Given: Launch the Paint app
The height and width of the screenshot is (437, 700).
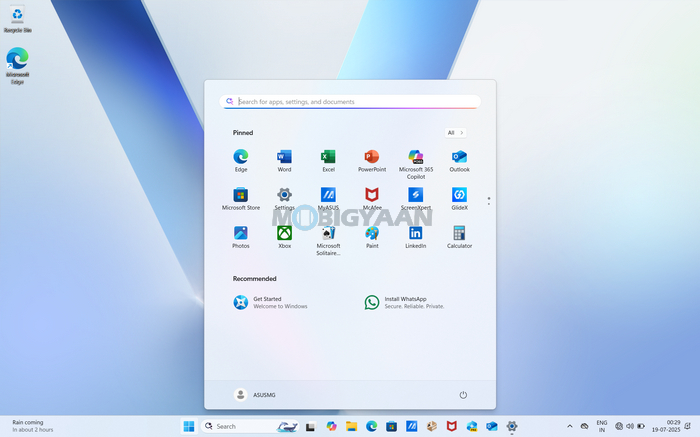Looking at the screenshot, I should (x=372, y=237).
